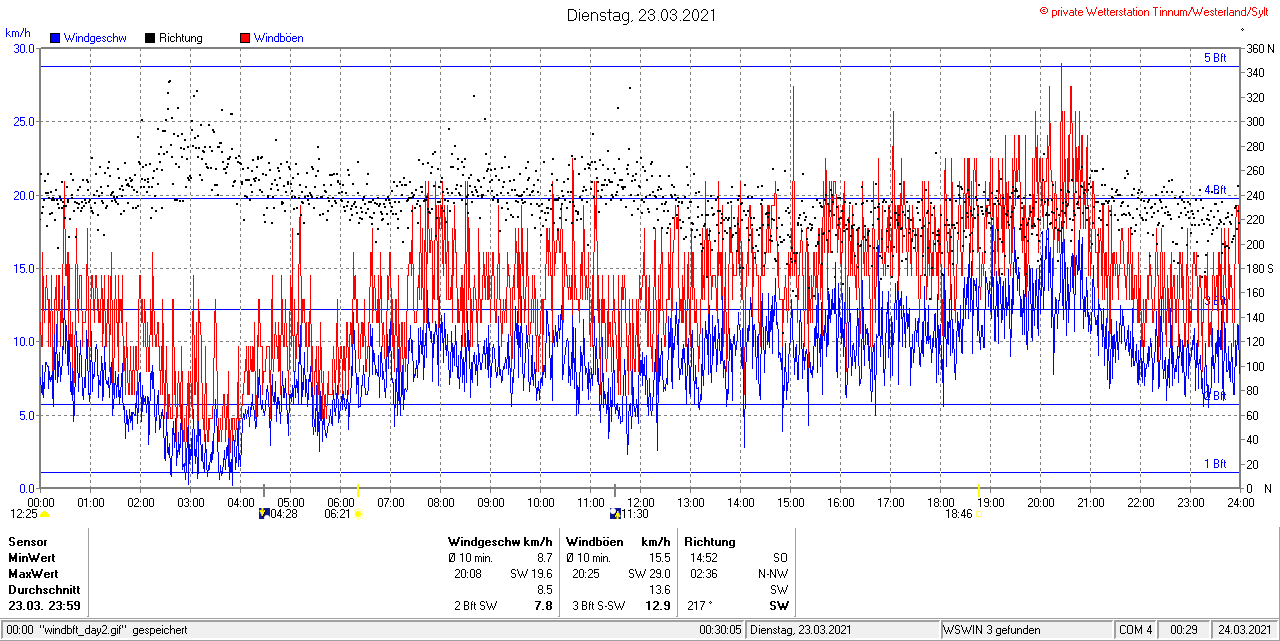This screenshot has height=641, width=1280.
Task: Click the SW 19.6 max wind speed value
Action: click(532, 574)
